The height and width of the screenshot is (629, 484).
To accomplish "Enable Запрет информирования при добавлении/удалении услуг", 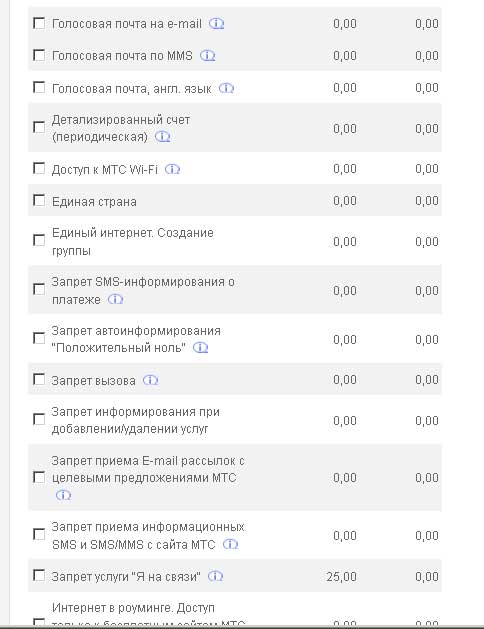I will pos(39,419).
